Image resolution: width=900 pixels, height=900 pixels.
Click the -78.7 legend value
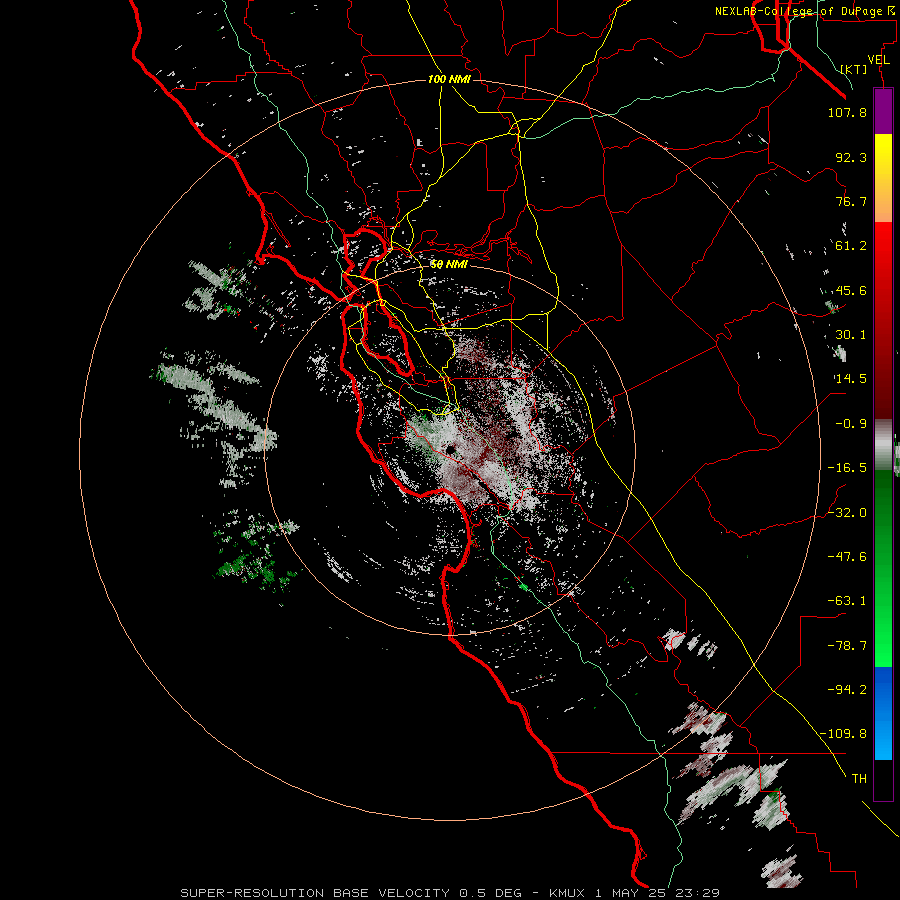point(847,646)
